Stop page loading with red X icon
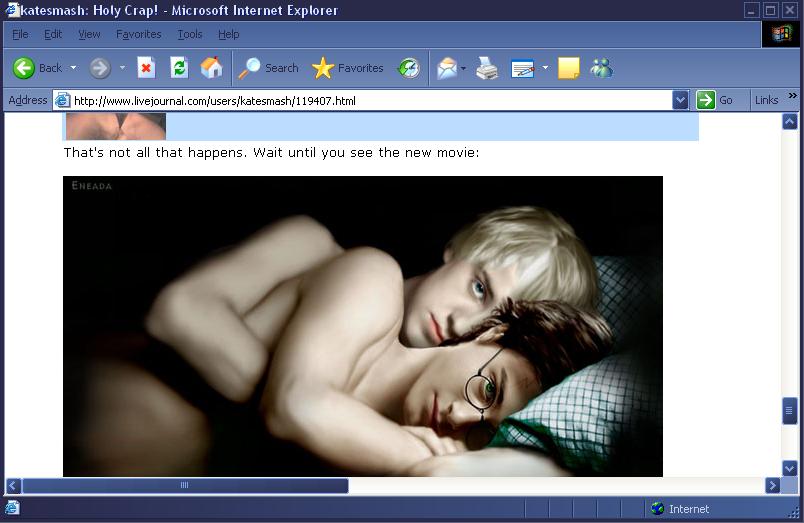 (x=146, y=68)
